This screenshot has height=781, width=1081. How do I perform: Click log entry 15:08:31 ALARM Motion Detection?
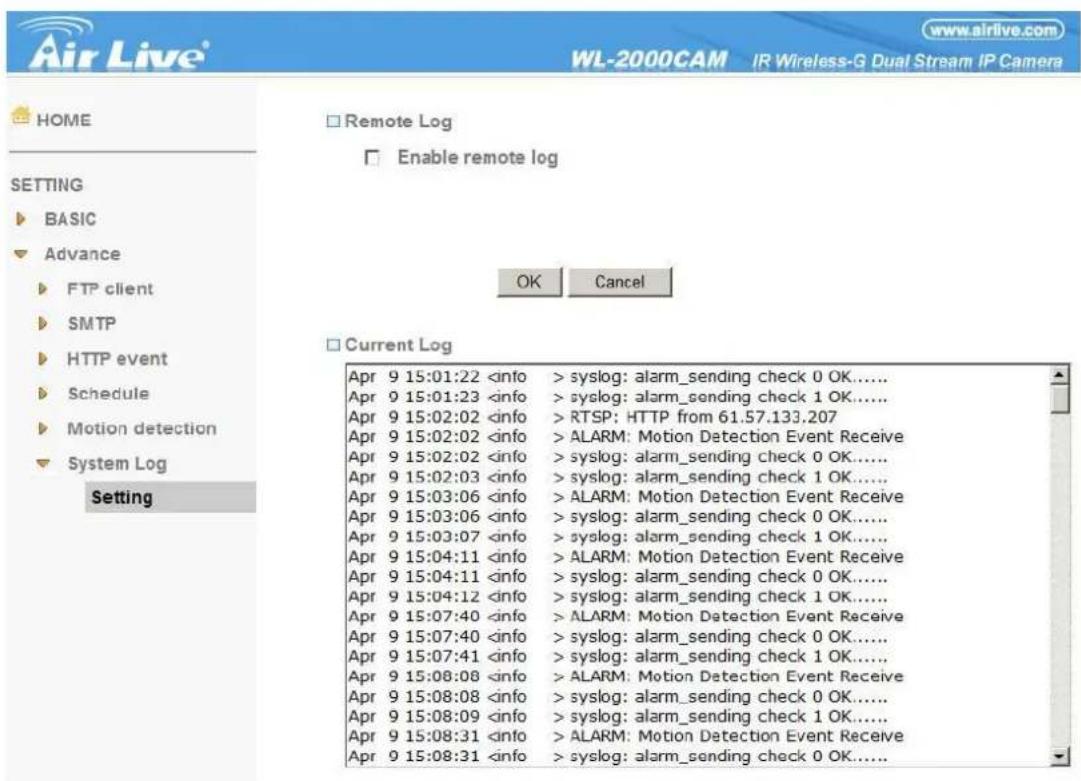pos(625,736)
